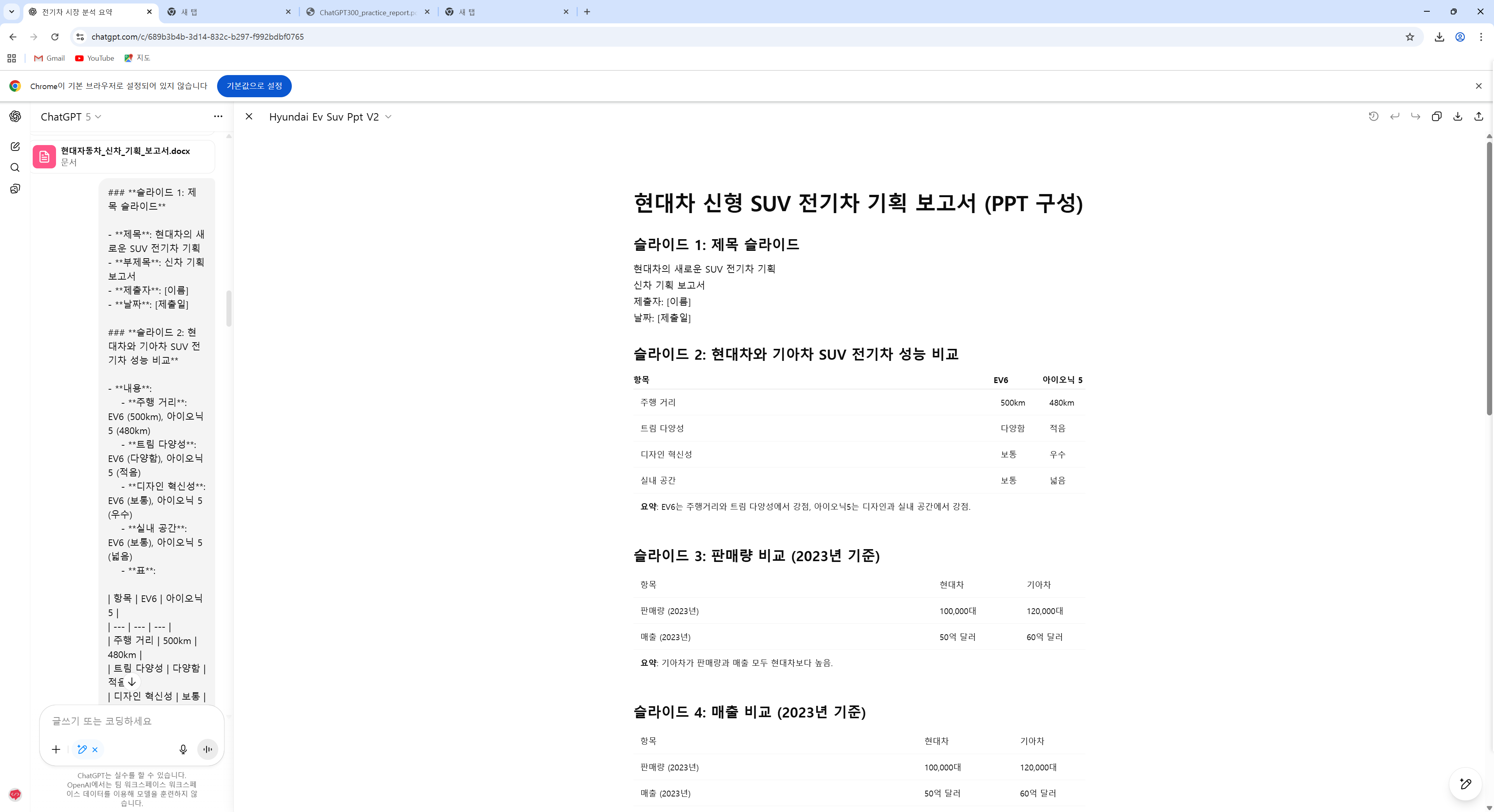Dismiss the default browser notification bar

(x=1478, y=86)
